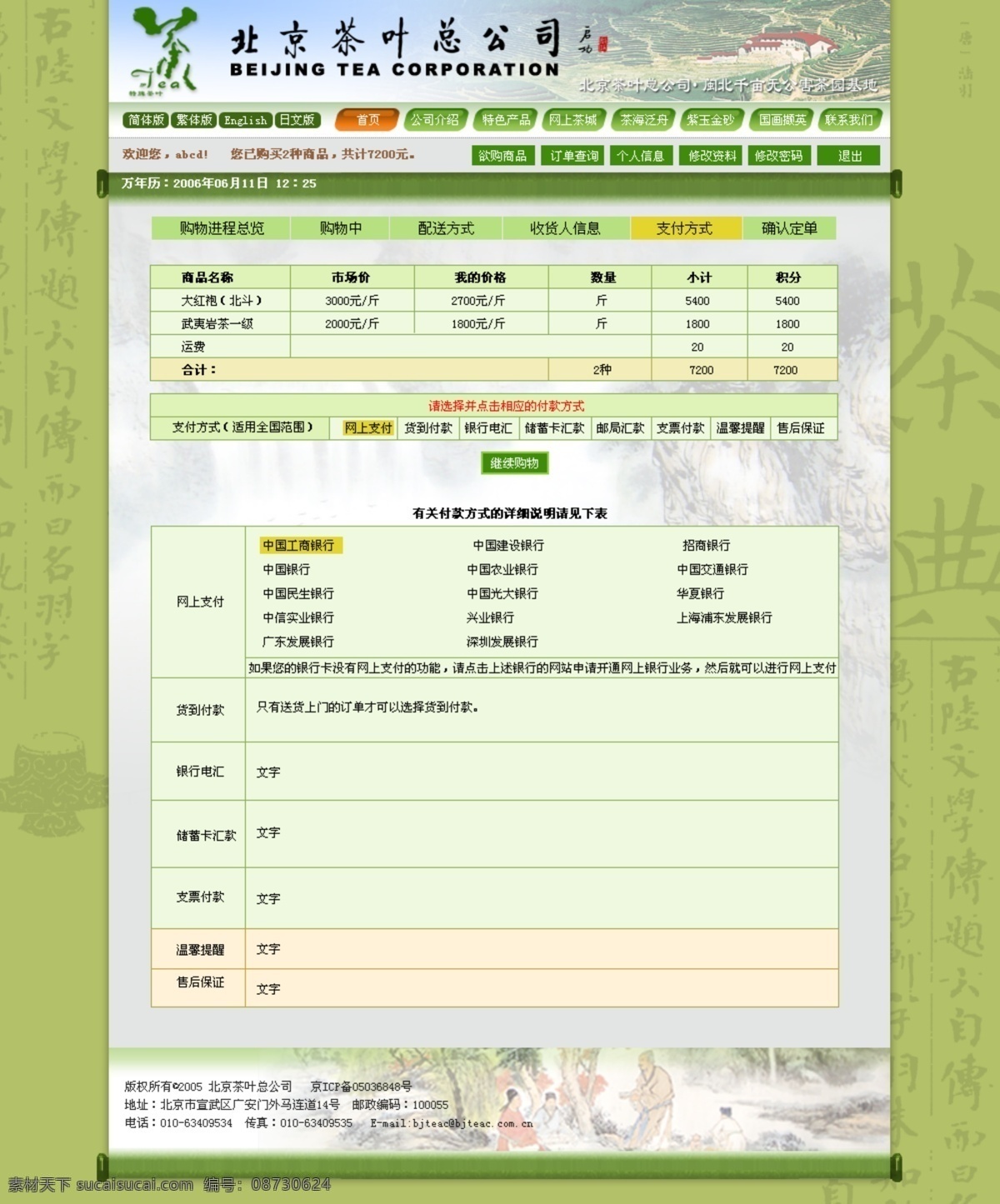This screenshot has width=1000, height=1204.
Task: Select the 支付方式 step tab
Action: pos(685,228)
